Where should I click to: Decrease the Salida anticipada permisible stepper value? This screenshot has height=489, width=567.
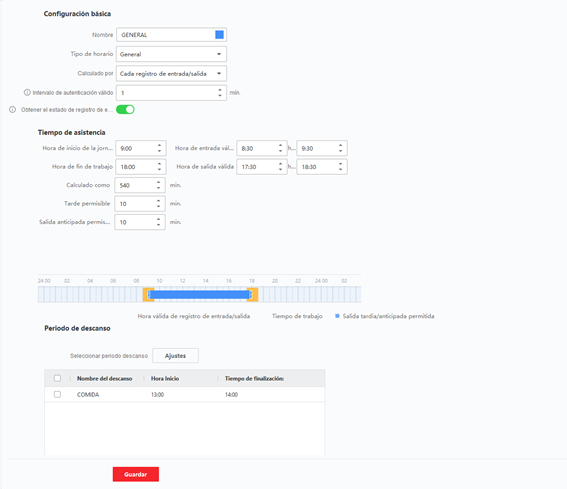click(158, 225)
